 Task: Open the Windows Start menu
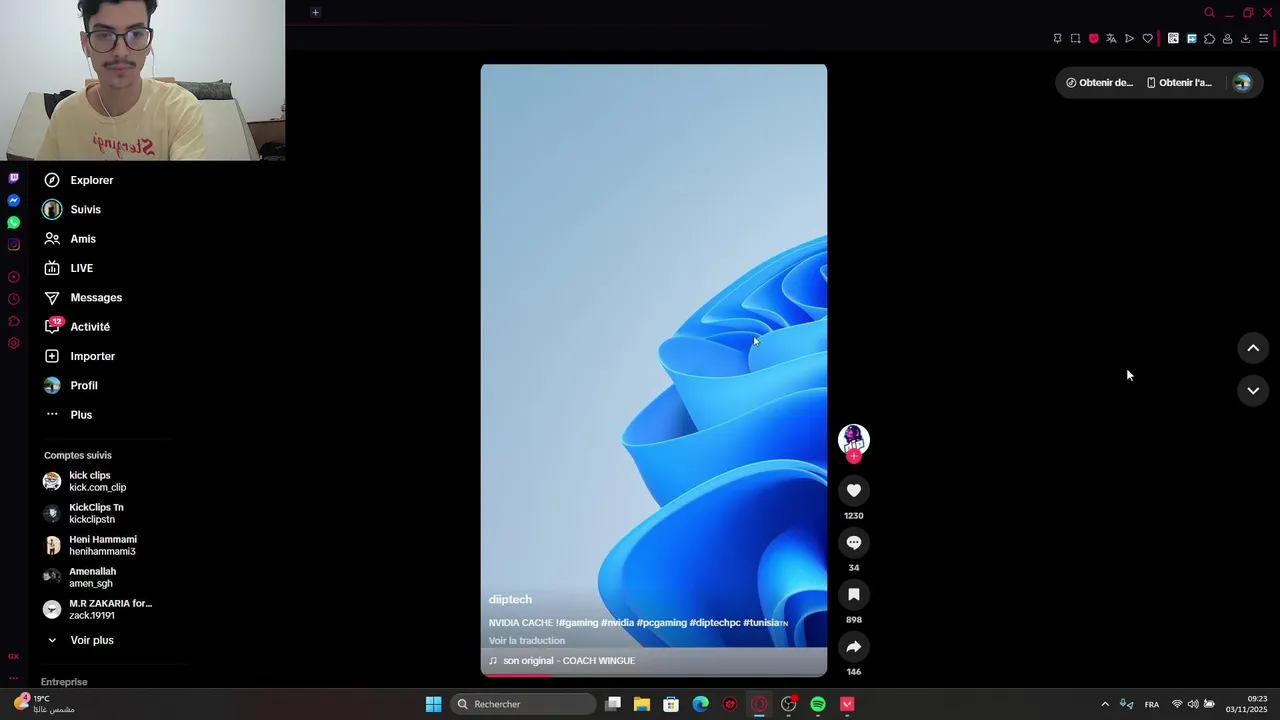coord(433,704)
